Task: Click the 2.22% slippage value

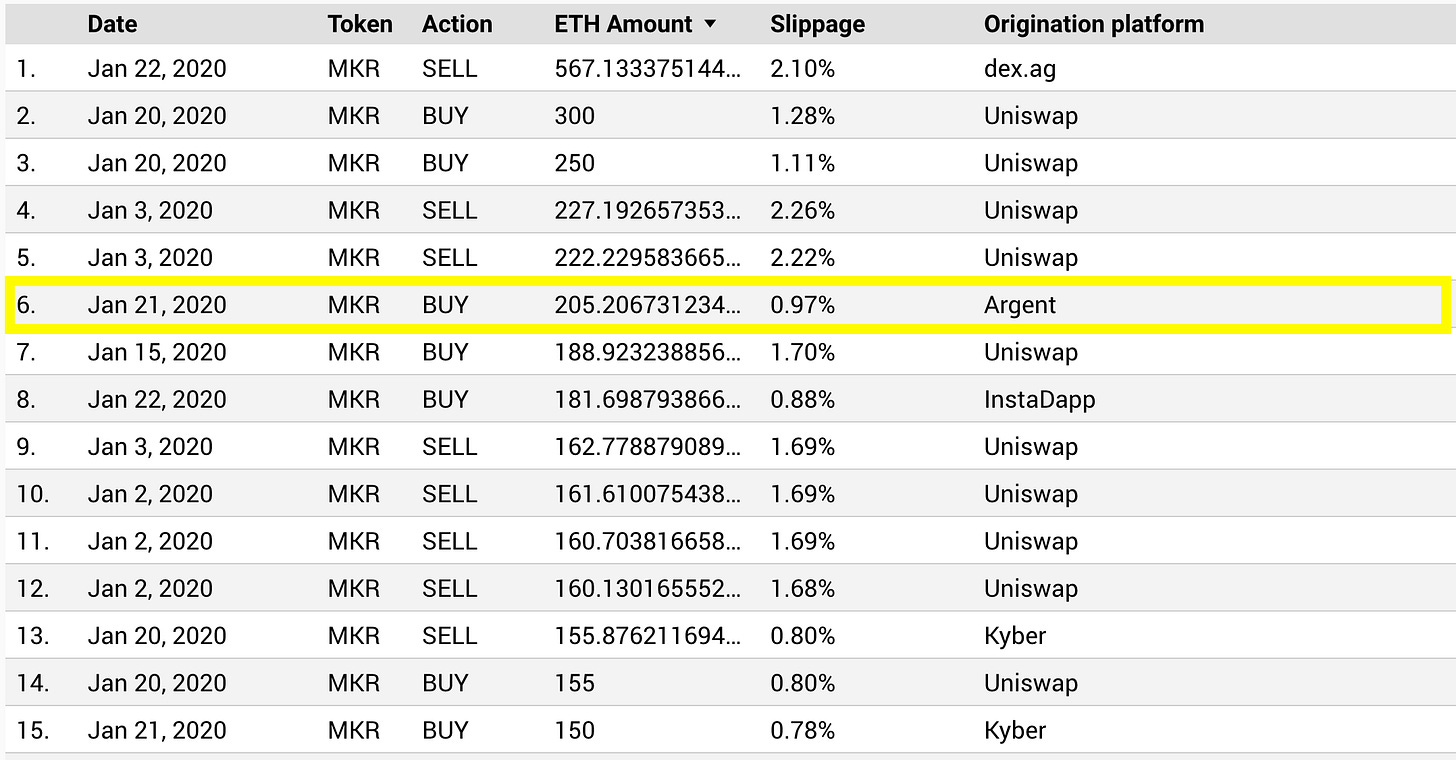Action: coord(803,258)
